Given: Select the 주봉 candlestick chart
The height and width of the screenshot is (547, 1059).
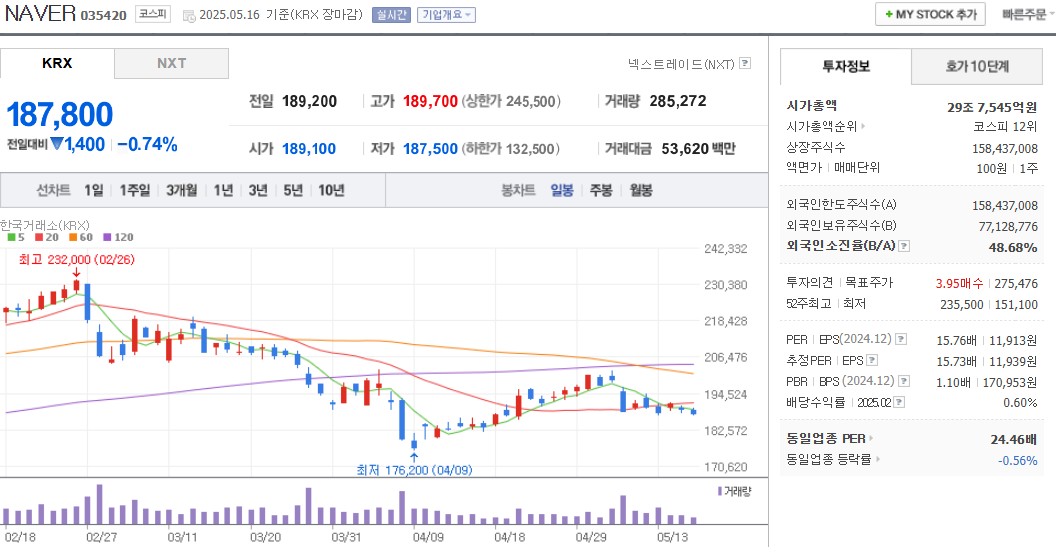Looking at the screenshot, I should [x=601, y=190].
